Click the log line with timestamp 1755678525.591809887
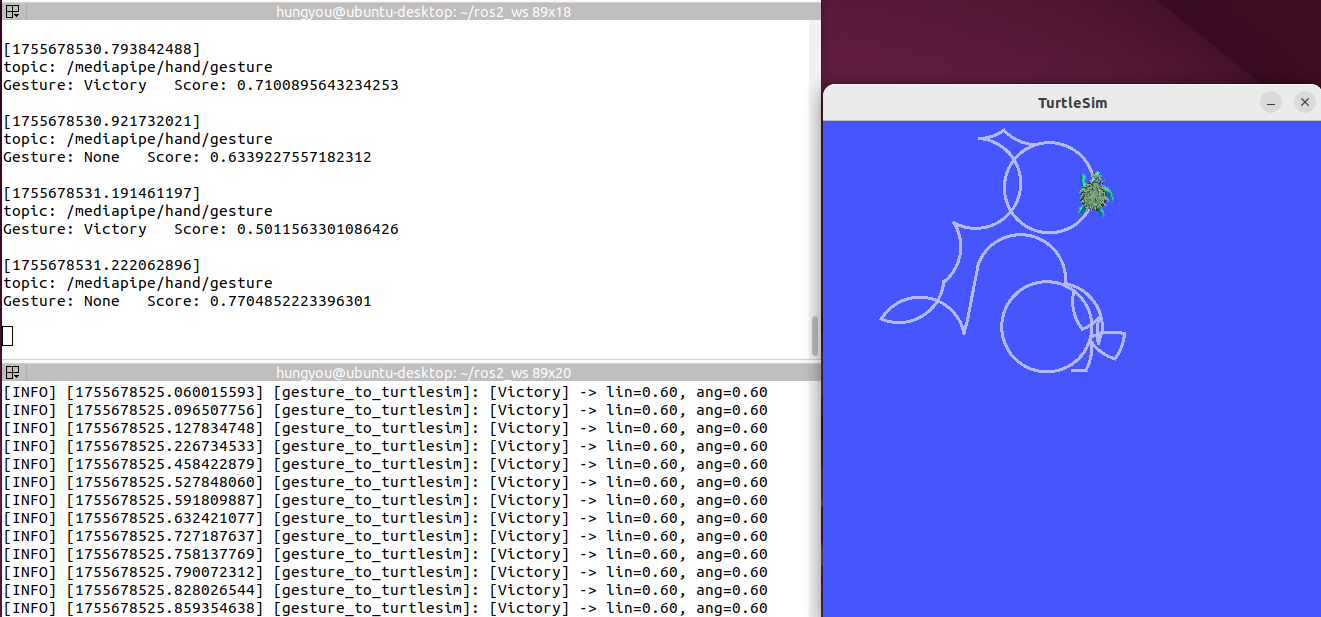Image resolution: width=1321 pixels, height=617 pixels. pos(386,500)
